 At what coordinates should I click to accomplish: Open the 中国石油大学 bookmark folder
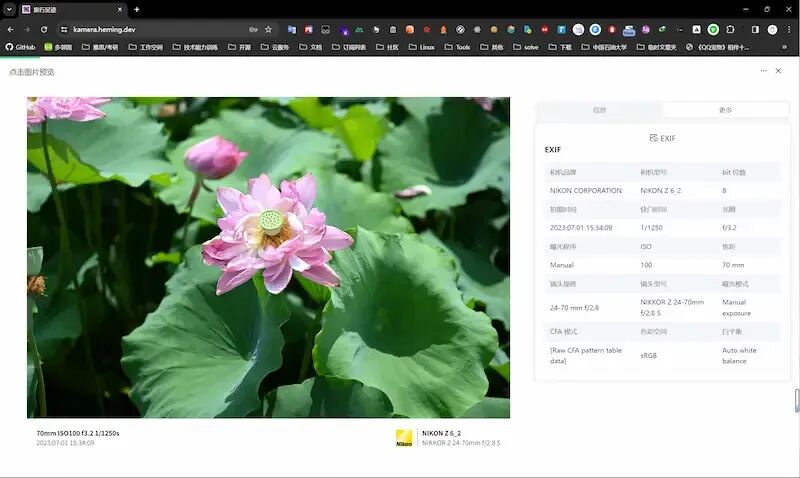604,47
